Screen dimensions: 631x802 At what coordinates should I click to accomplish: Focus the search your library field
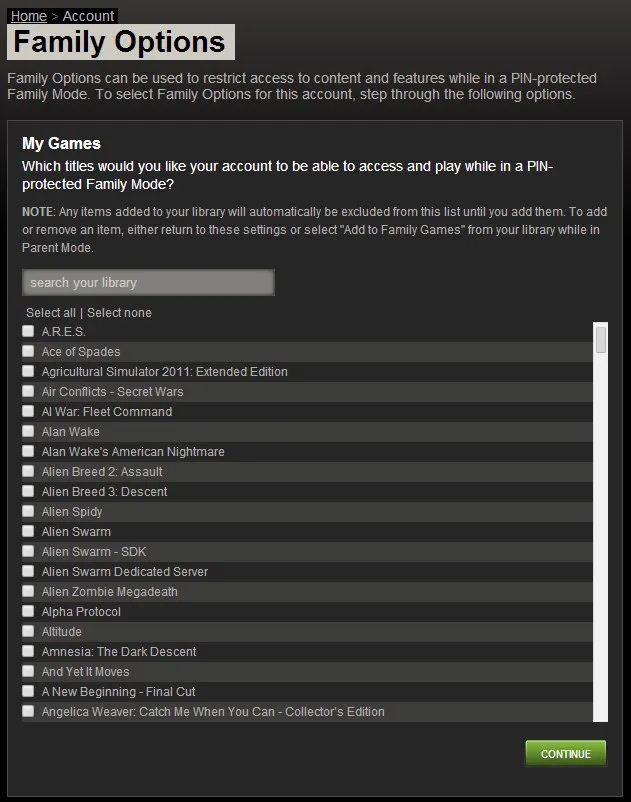[148, 282]
